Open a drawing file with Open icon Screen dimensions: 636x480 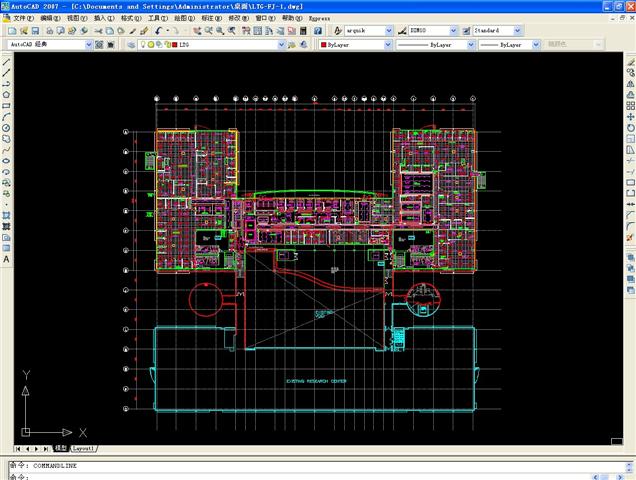point(24,31)
